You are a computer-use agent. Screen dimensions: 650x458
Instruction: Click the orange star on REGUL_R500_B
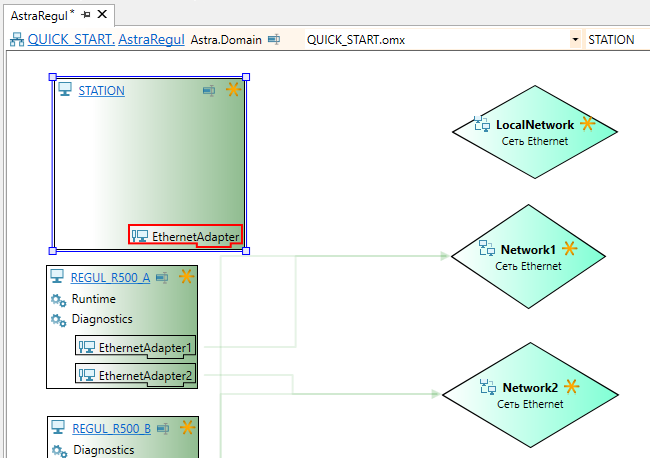[x=187, y=428]
